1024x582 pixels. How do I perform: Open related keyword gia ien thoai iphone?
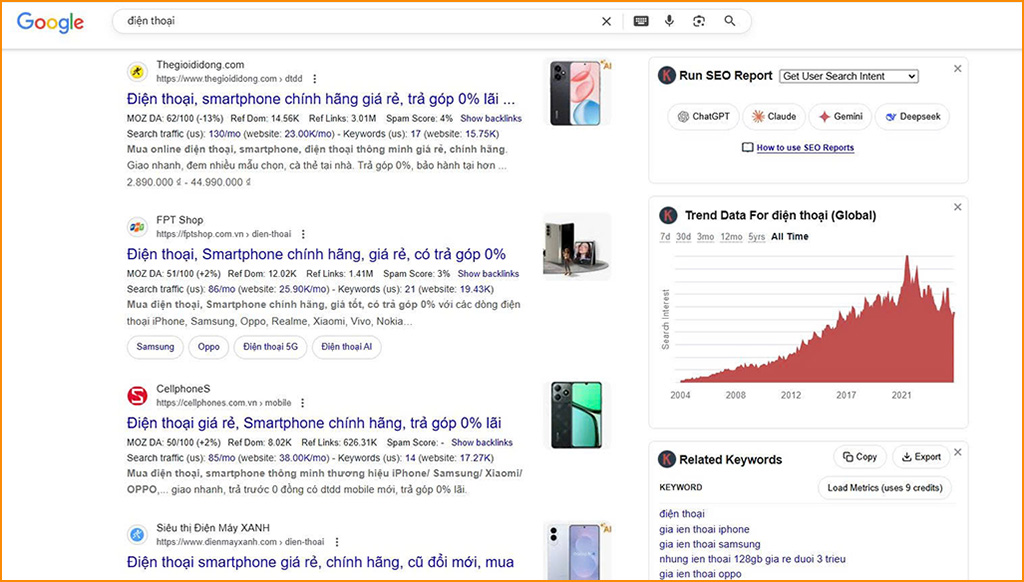pos(704,529)
